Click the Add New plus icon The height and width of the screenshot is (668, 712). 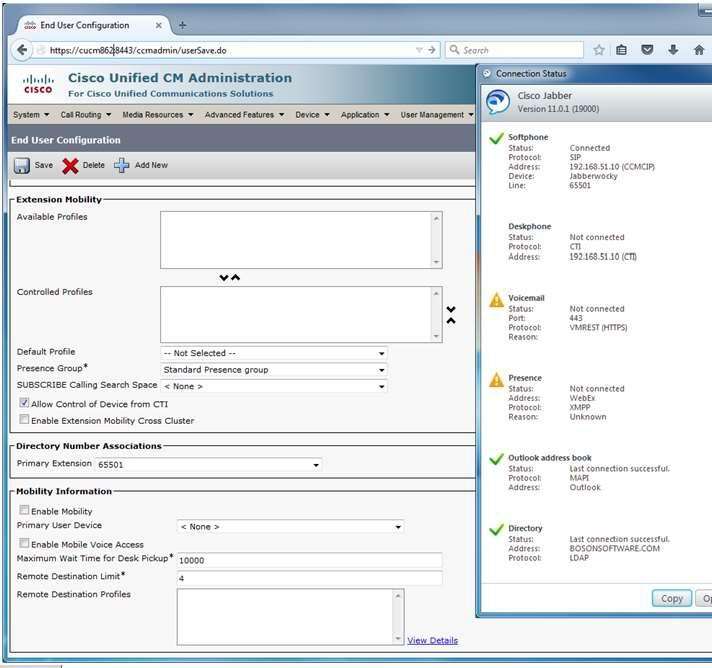pyautogui.click(x=121, y=165)
